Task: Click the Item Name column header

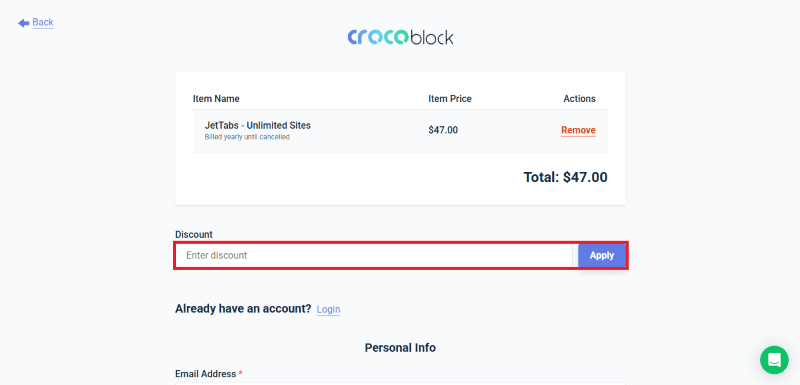Action: [x=216, y=99]
